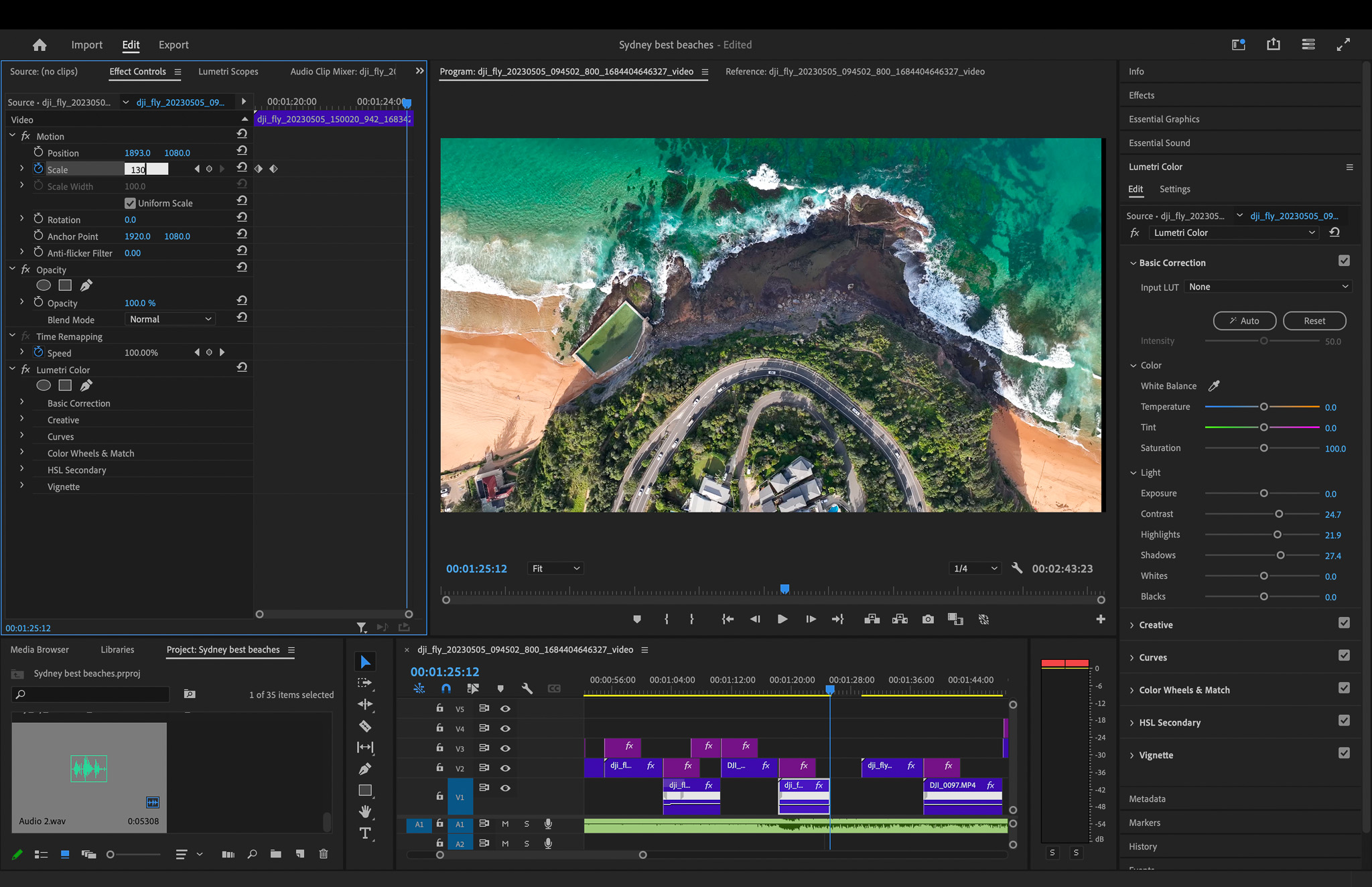Image resolution: width=1372 pixels, height=887 pixels.
Task: Click the White Balance eyedropper
Action: pos(1214,386)
